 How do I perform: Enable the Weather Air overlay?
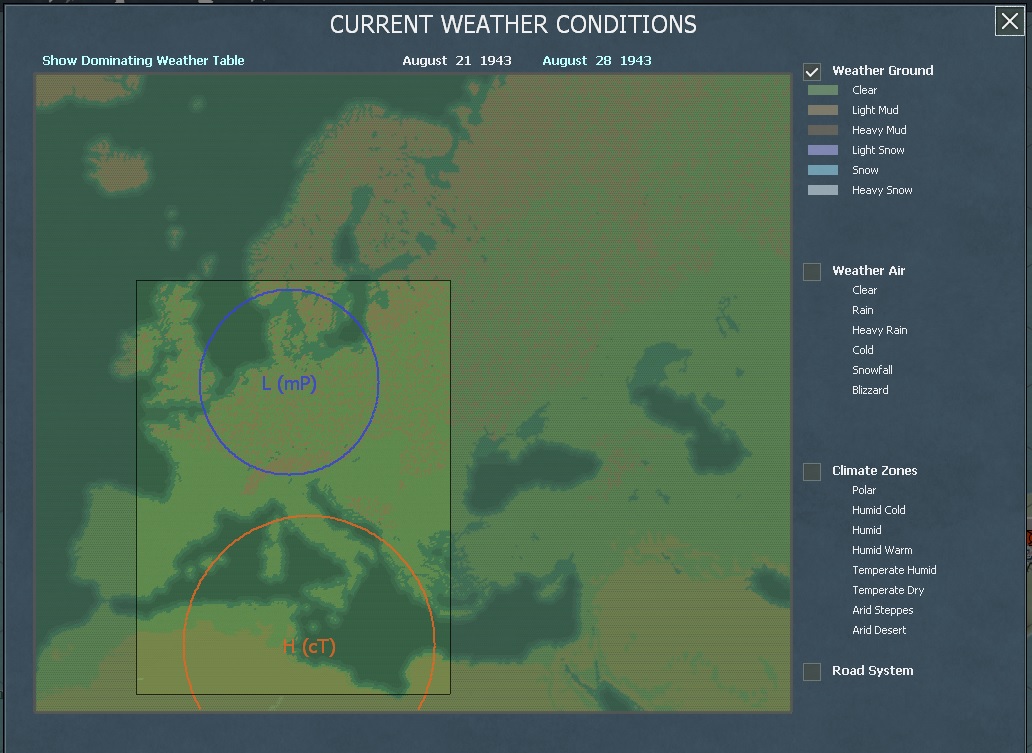(810, 271)
